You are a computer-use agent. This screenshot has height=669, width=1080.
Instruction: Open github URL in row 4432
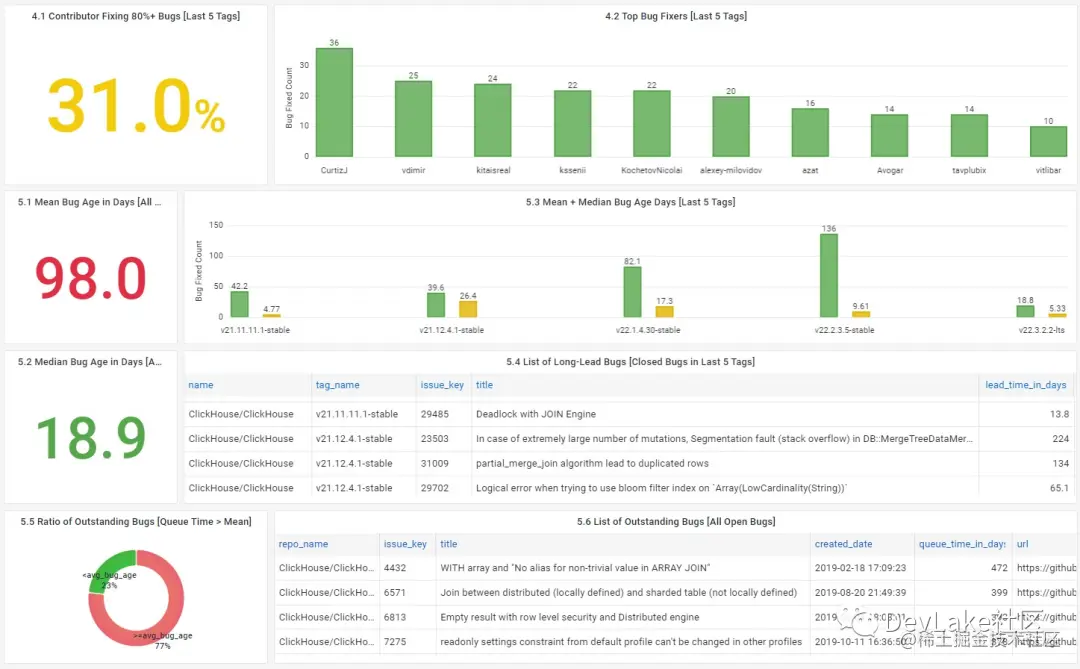pyautogui.click(x=1046, y=568)
